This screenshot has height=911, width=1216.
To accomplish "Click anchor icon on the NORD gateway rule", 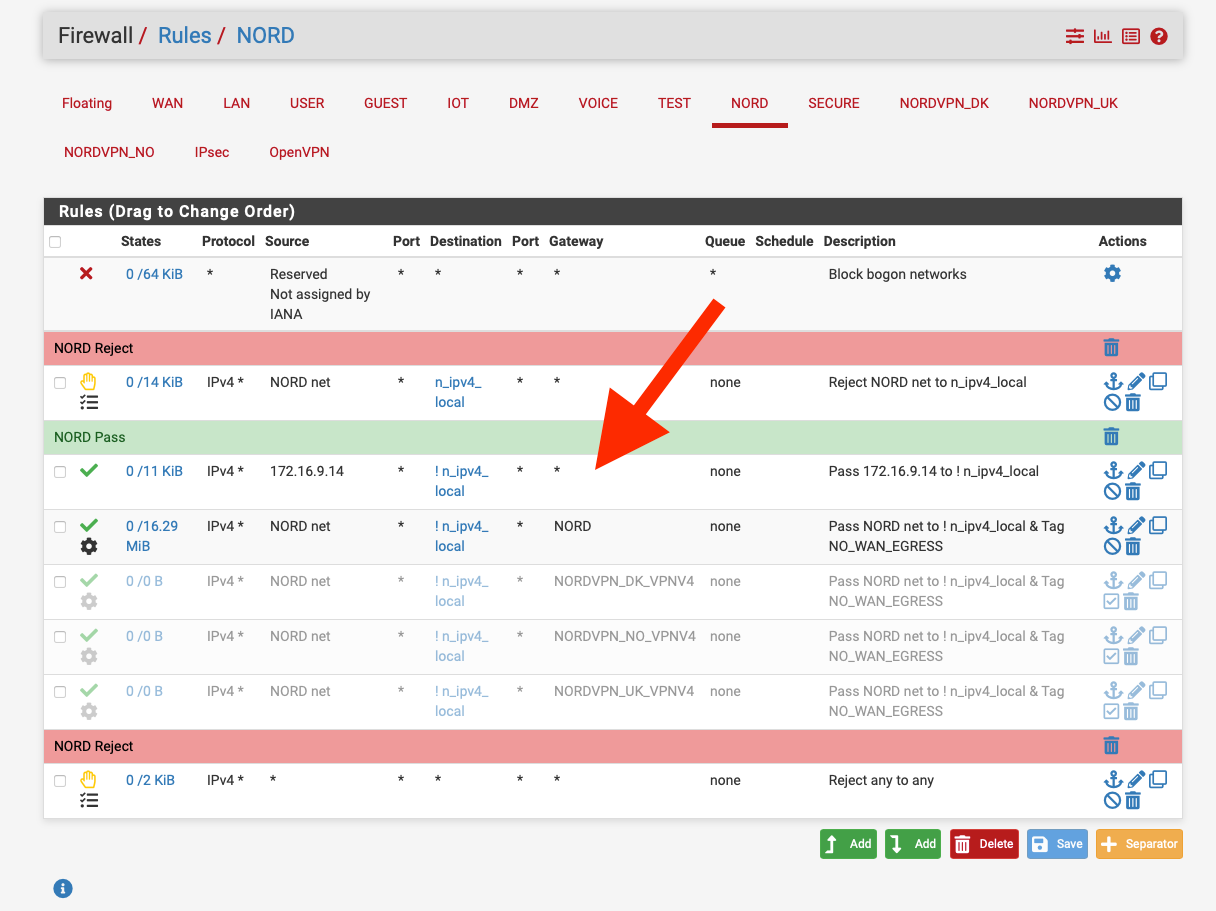I will pos(1112,525).
